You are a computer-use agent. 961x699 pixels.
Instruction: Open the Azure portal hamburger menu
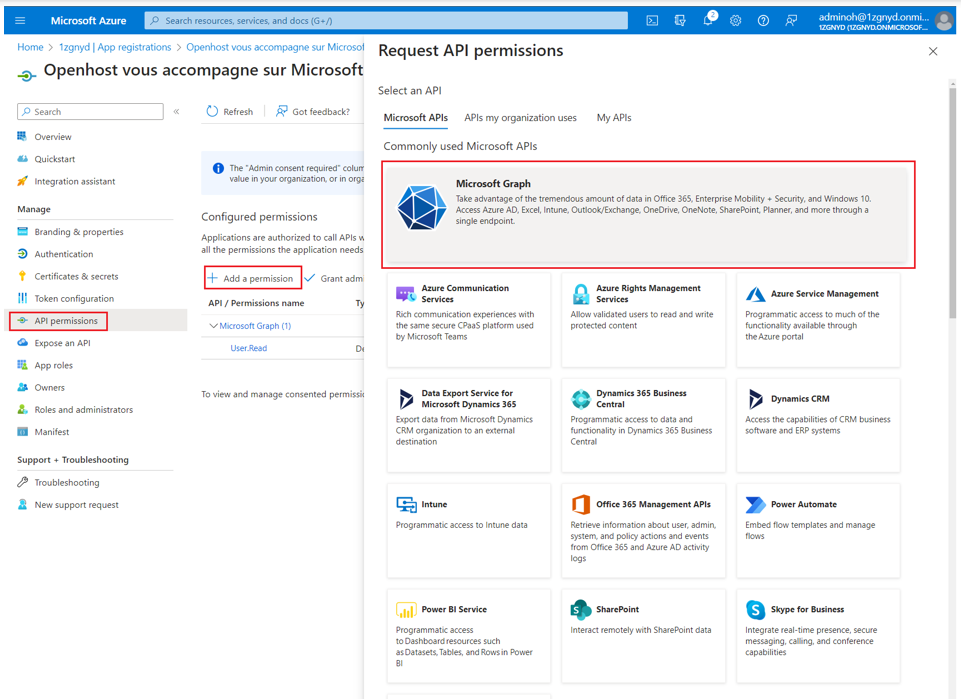coord(20,21)
